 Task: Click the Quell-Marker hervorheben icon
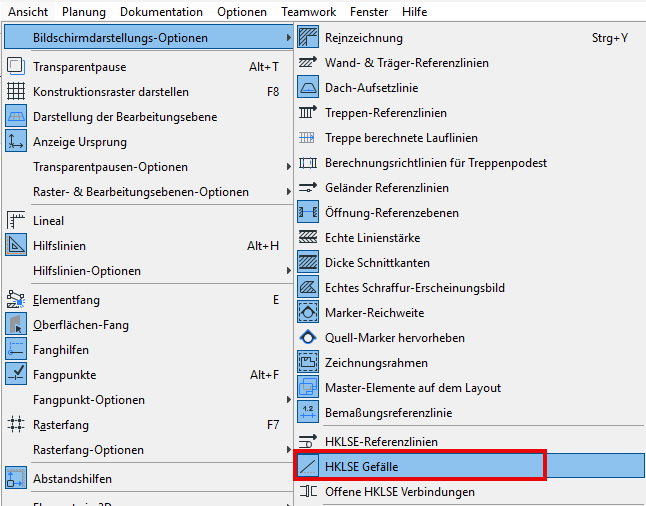pyautogui.click(x=307, y=338)
